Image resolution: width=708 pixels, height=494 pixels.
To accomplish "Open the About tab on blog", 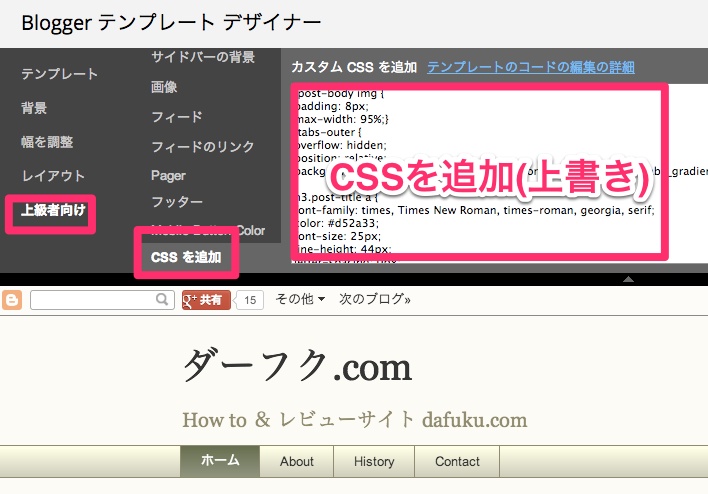I will (297, 461).
